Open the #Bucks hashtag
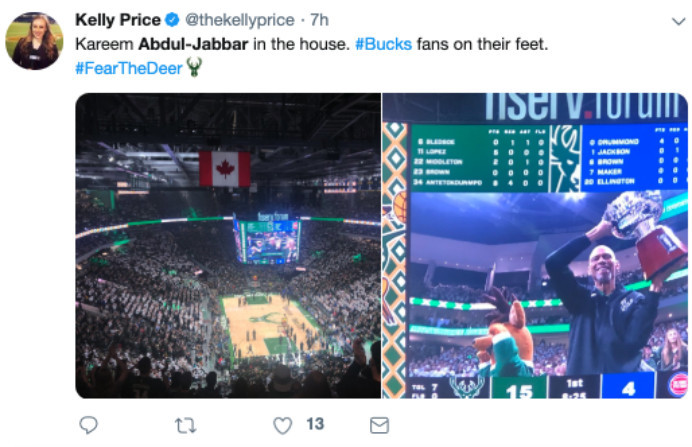Screen dimensions: 692x447 [382, 46]
